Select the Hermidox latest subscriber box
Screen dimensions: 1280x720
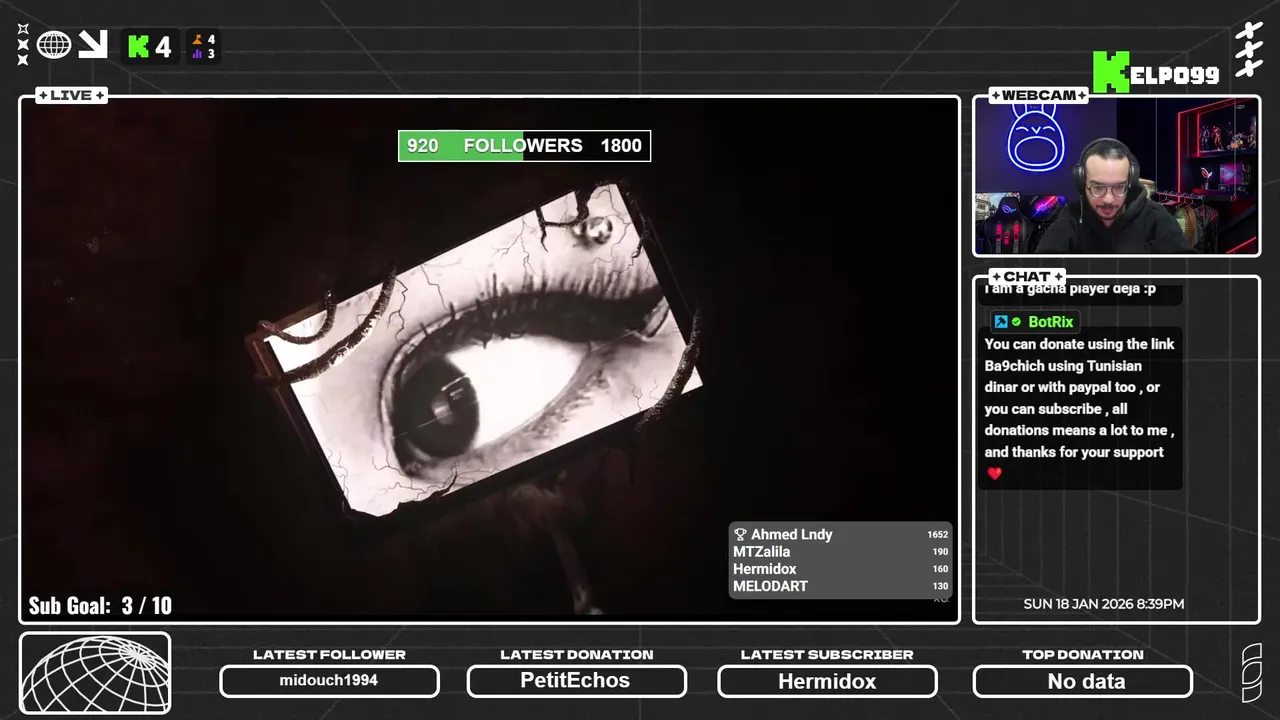(x=827, y=681)
